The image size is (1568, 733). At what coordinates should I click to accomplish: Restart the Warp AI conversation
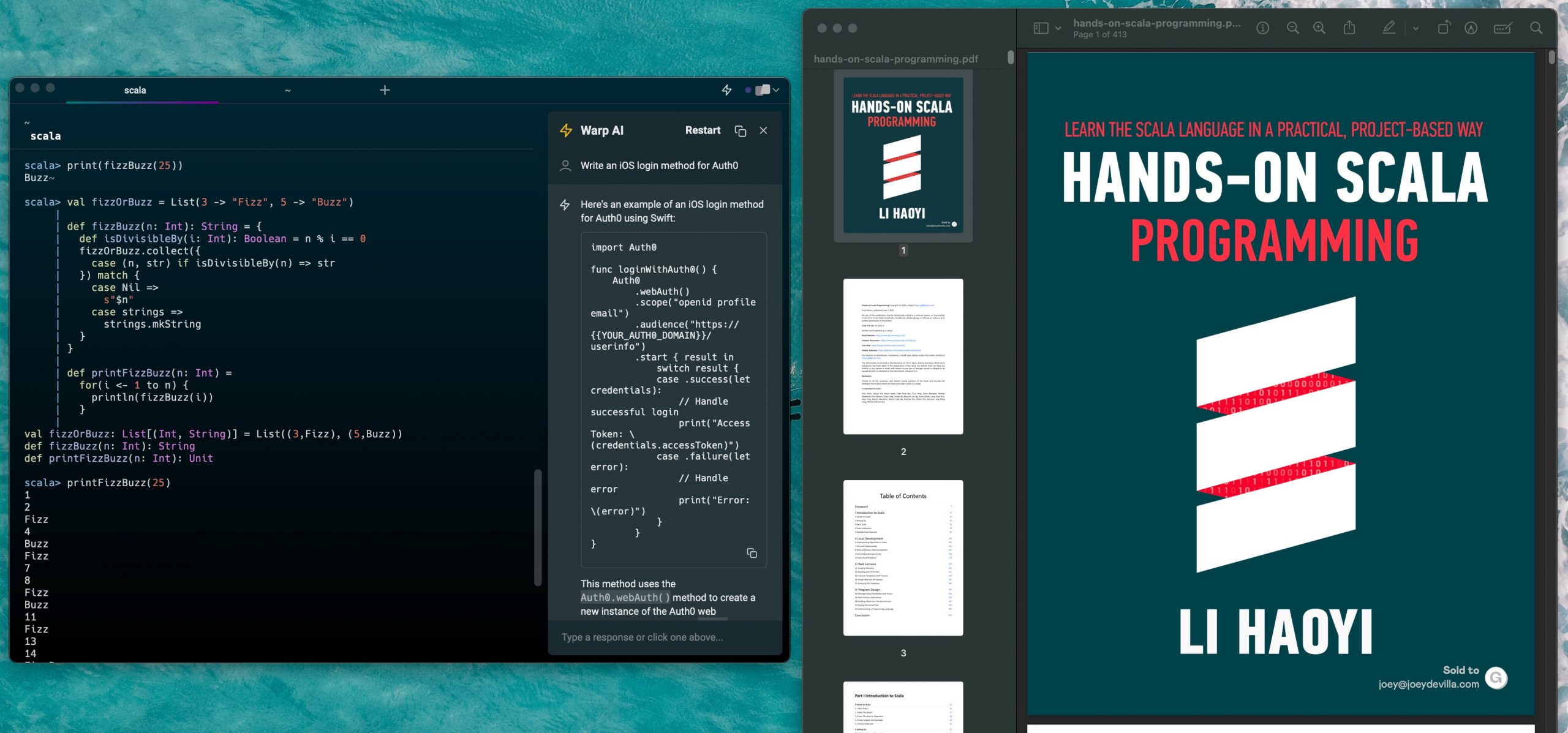coord(703,130)
